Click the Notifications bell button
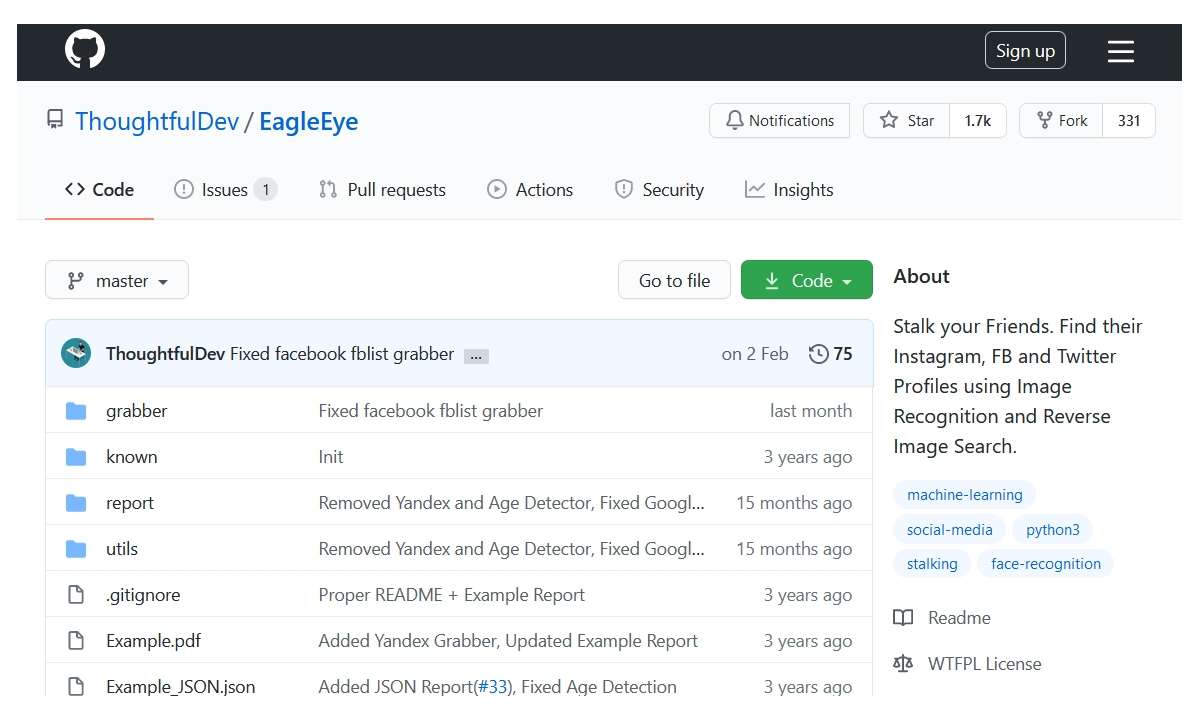1200x720 pixels. click(x=779, y=121)
